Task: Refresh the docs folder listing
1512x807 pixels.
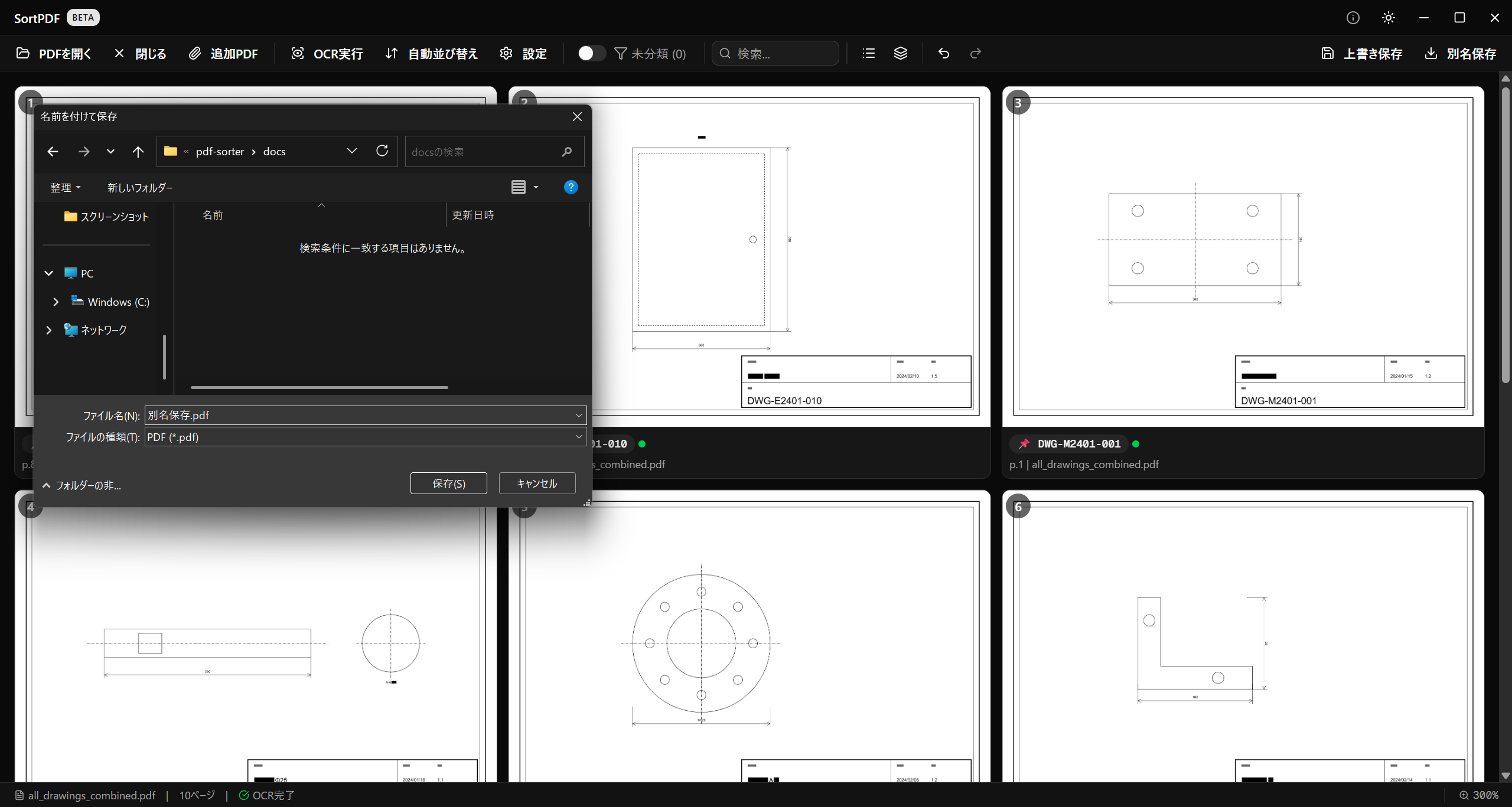Action: click(x=382, y=151)
